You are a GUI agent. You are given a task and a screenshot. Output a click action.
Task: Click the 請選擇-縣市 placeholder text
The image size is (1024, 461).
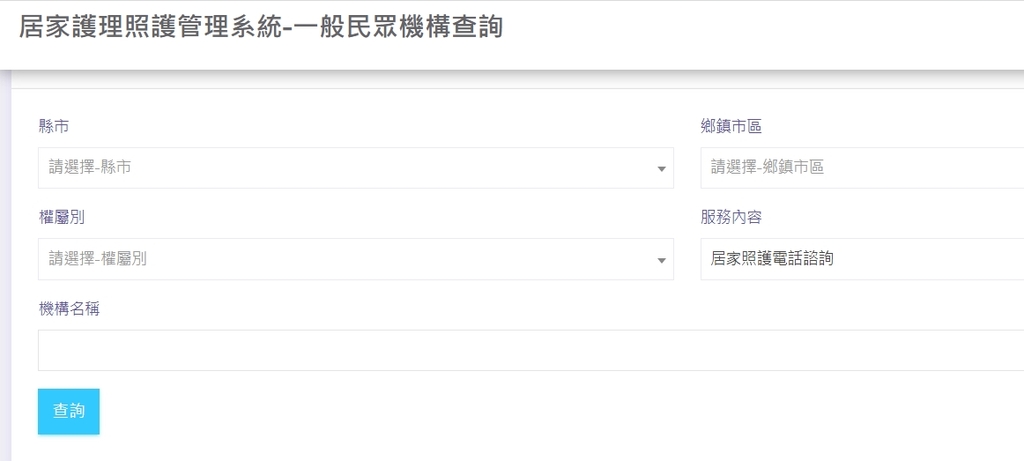[90, 167]
